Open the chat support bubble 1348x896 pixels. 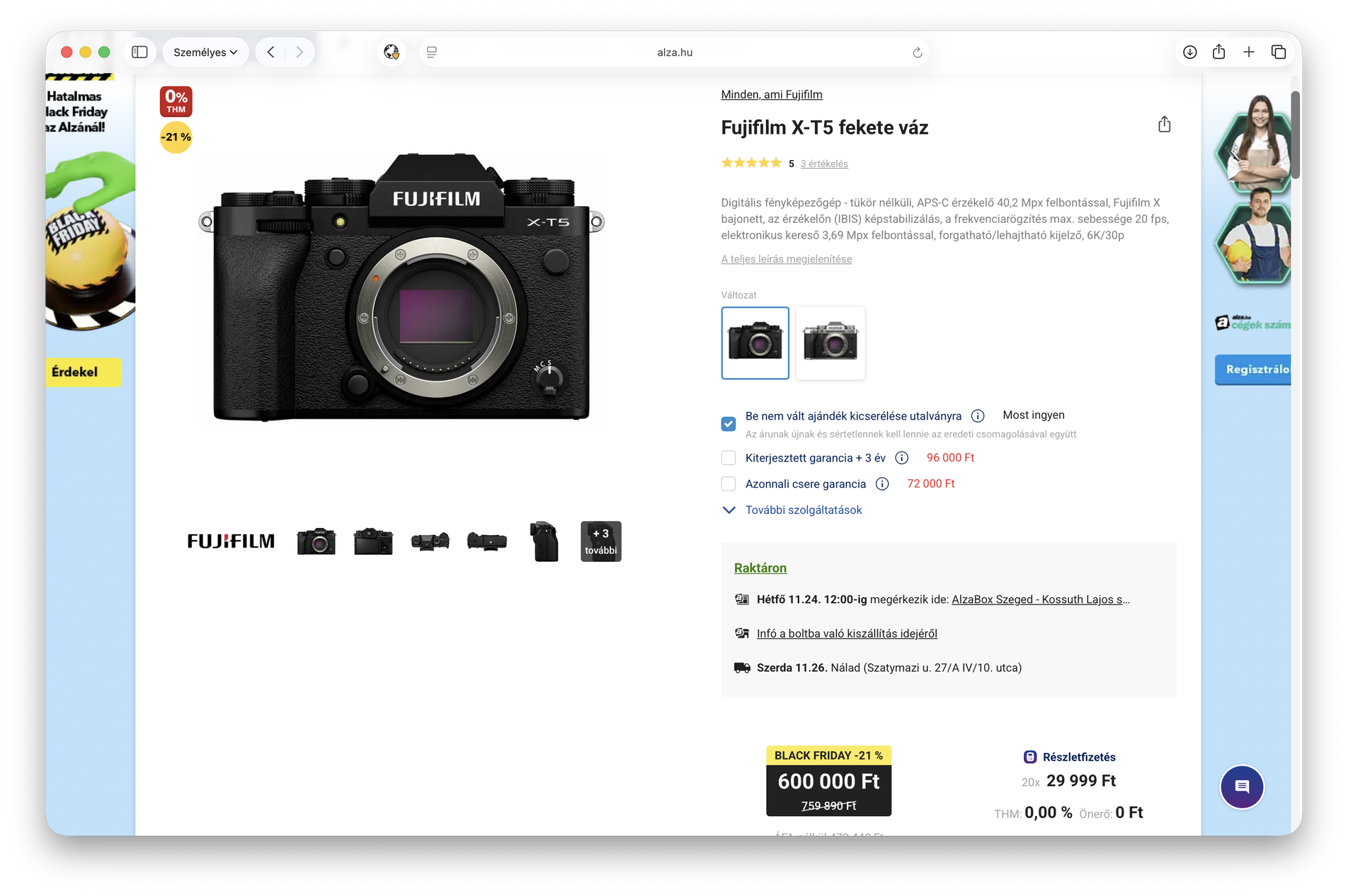1242,787
